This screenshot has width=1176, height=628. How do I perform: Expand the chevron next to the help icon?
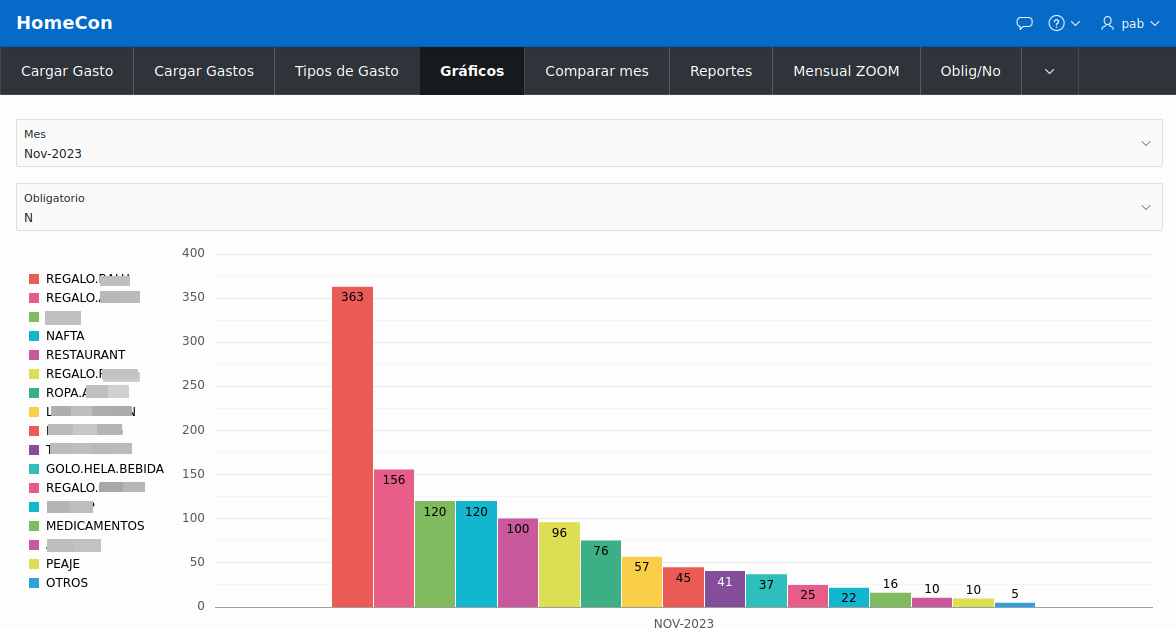tap(1075, 22)
